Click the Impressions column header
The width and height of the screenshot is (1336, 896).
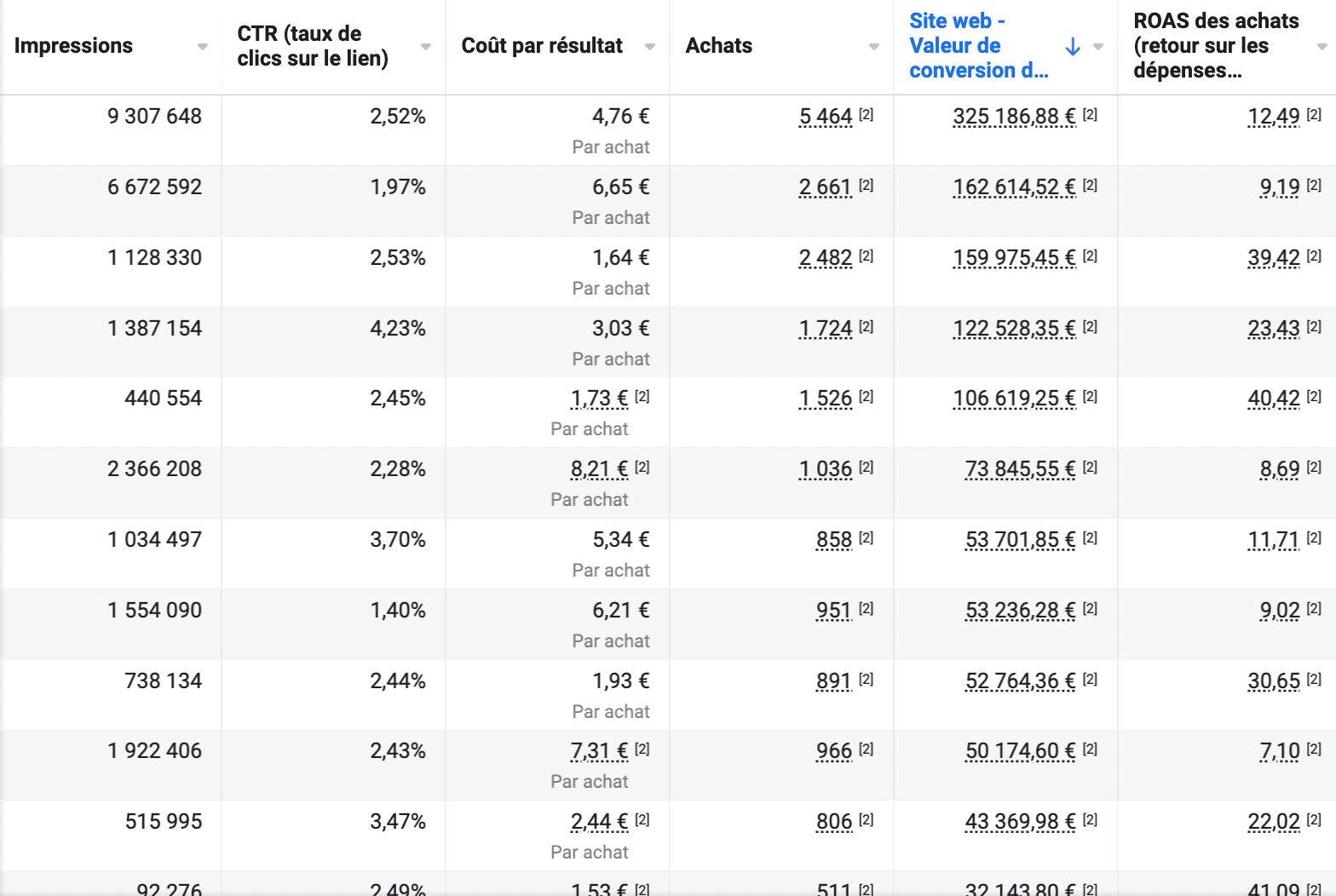[x=73, y=46]
